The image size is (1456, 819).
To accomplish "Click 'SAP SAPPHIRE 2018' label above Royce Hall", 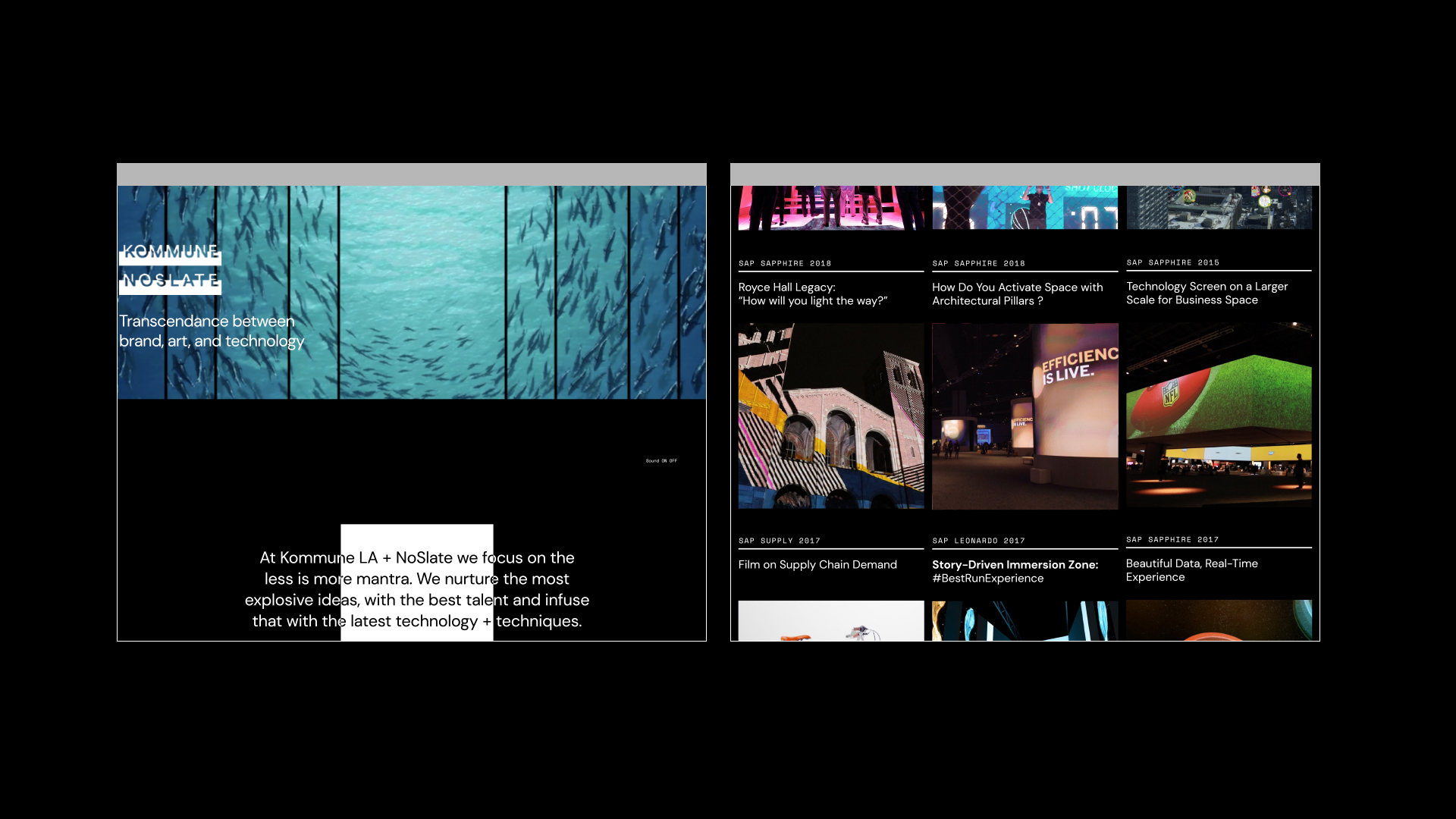I will pos(785,263).
